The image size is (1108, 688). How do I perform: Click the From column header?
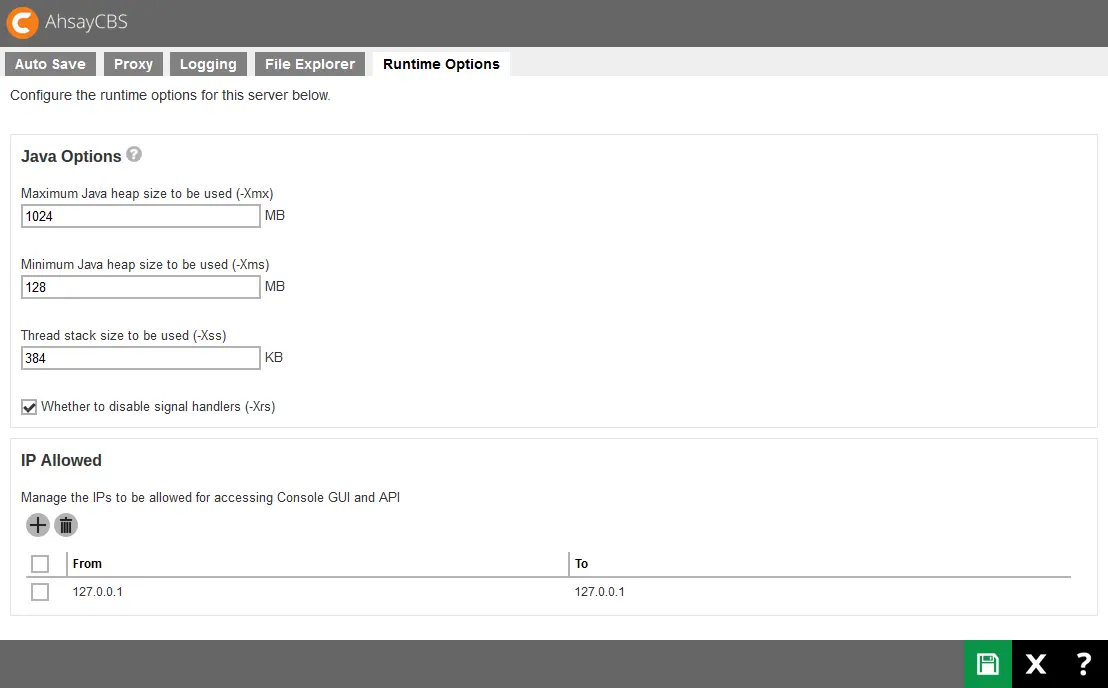87,563
